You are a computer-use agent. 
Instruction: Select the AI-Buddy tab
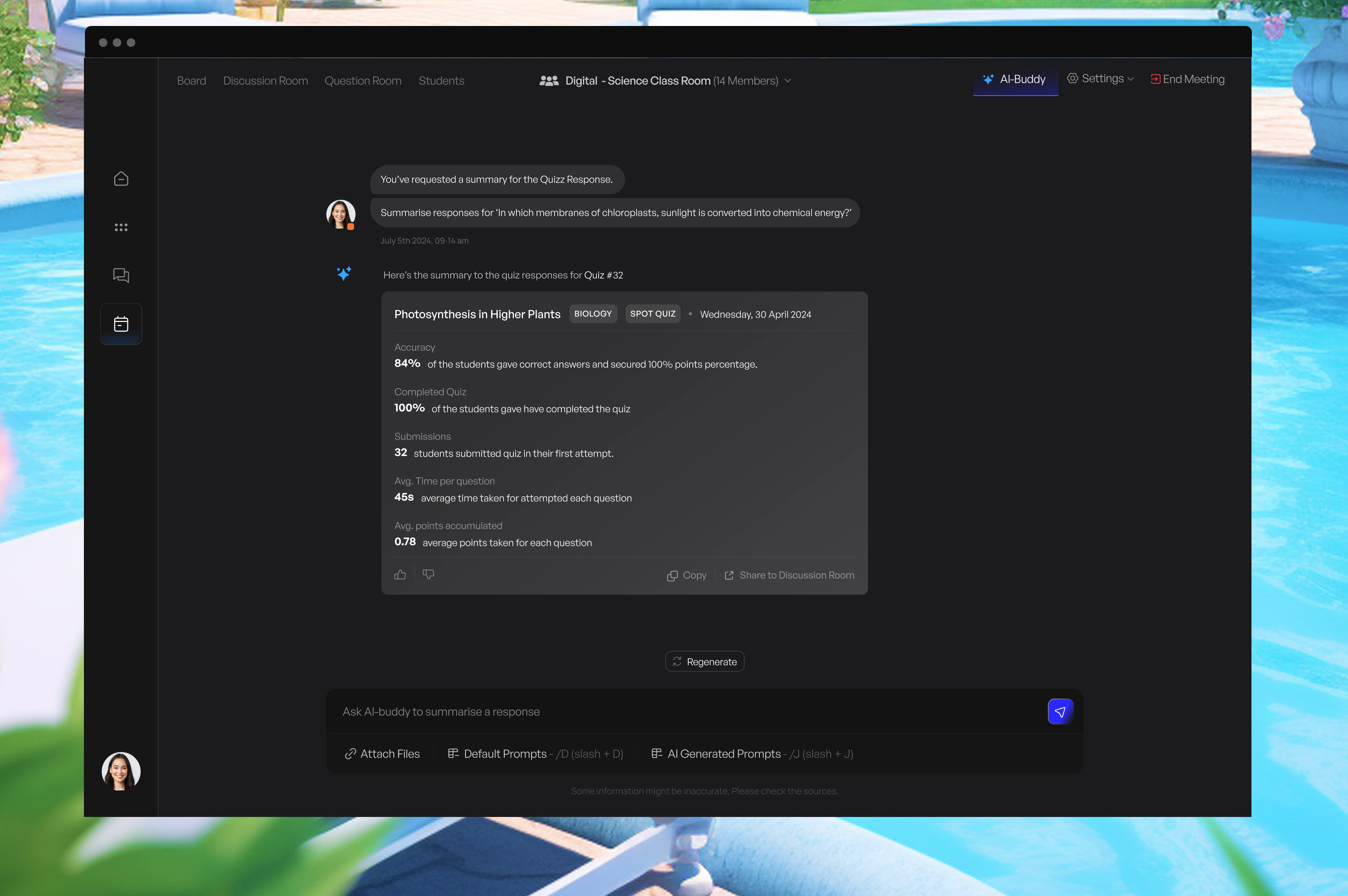pos(1016,80)
